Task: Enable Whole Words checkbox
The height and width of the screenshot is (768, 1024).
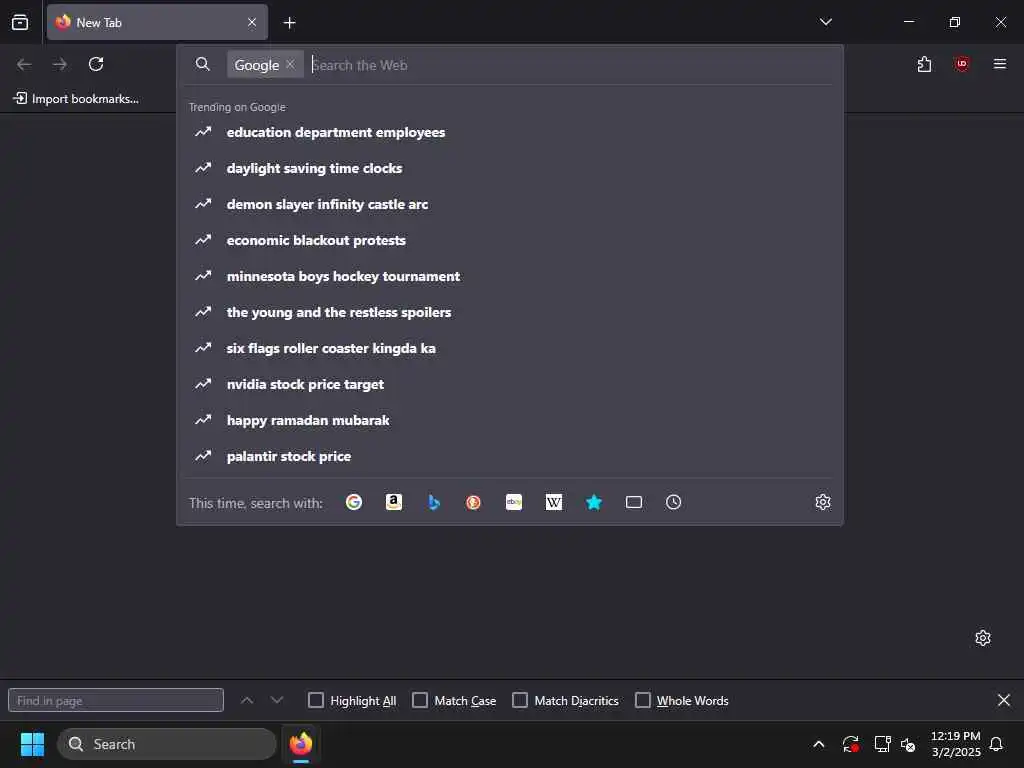Action: (x=643, y=700)
